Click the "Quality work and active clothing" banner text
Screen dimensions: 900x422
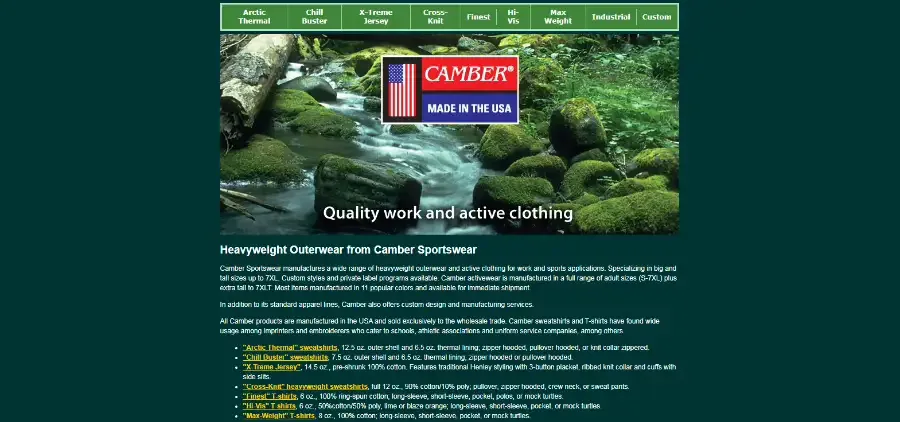448,214
